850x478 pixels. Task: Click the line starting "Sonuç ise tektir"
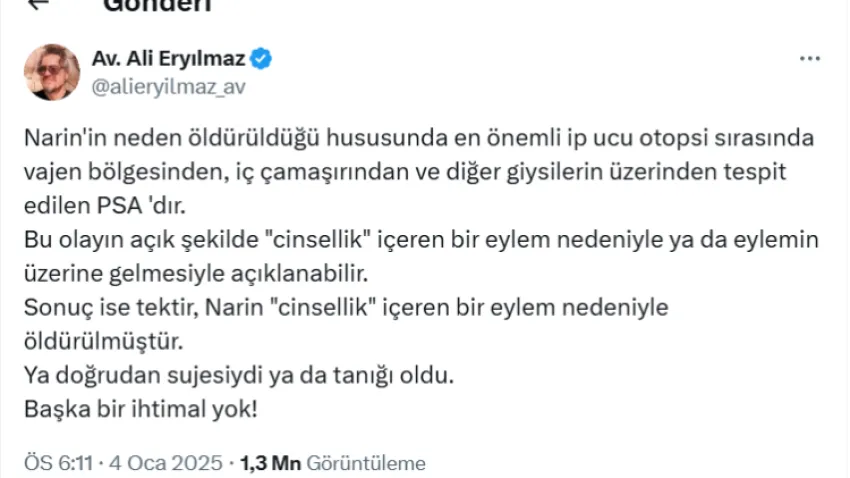coord(344,306)
